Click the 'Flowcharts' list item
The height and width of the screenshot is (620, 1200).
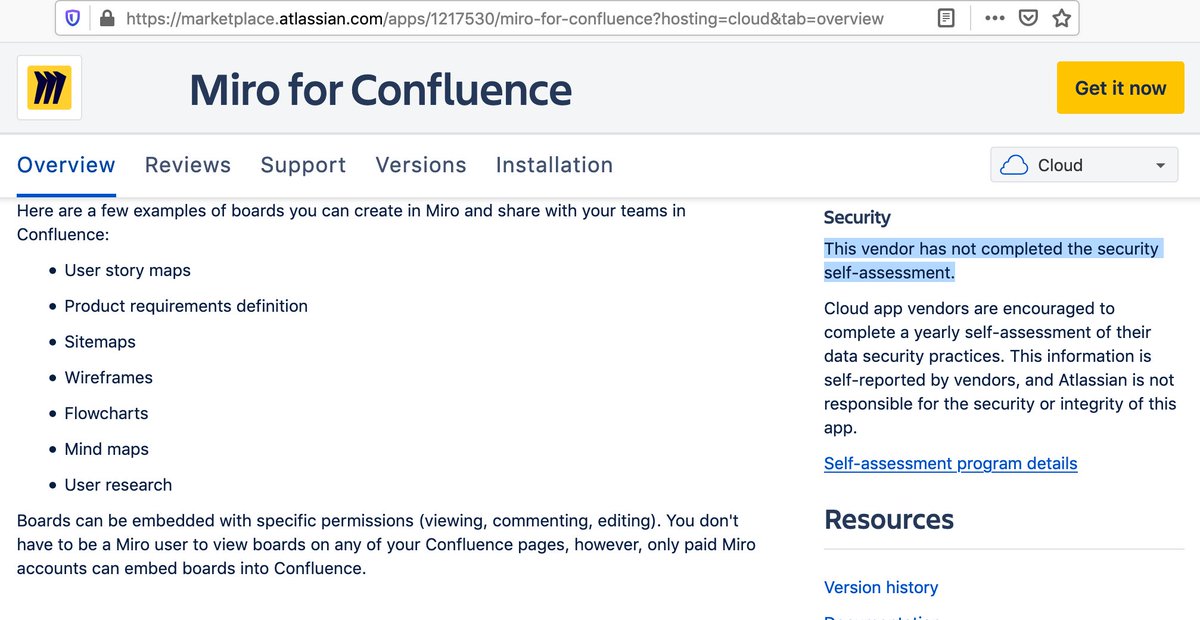pyautogui.click(x=106, y=413)
